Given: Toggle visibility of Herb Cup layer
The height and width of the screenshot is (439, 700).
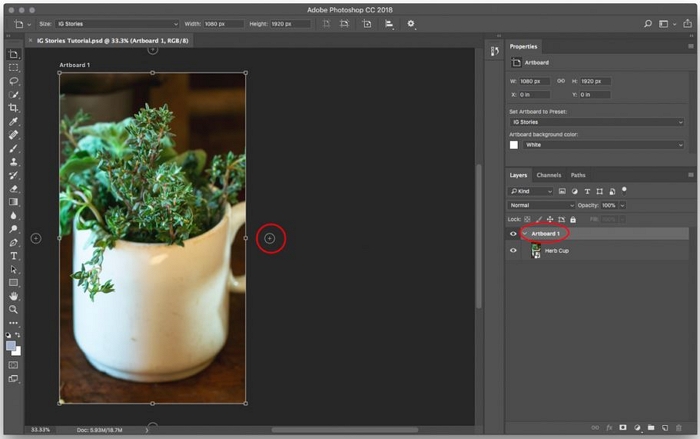Looking at the screenshot, I should [513, 251].
